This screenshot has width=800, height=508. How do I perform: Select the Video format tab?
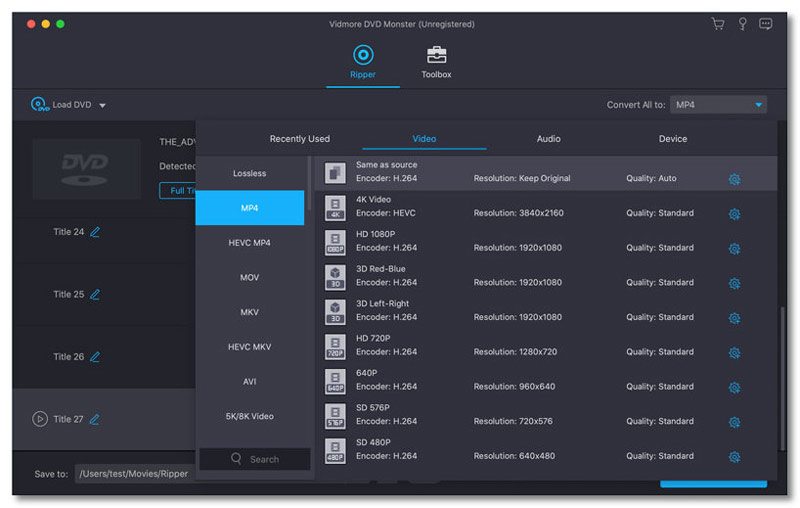tap(424, 139)
